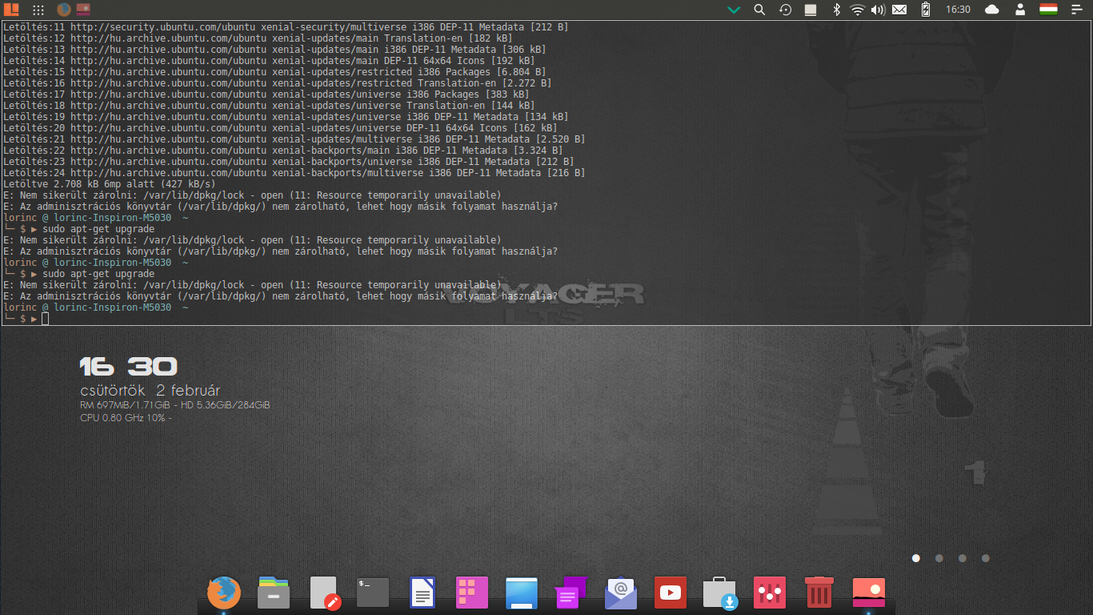Open the blue window desktop icon in dock
The image size is (1093, 615).
(x=521, y=593)
